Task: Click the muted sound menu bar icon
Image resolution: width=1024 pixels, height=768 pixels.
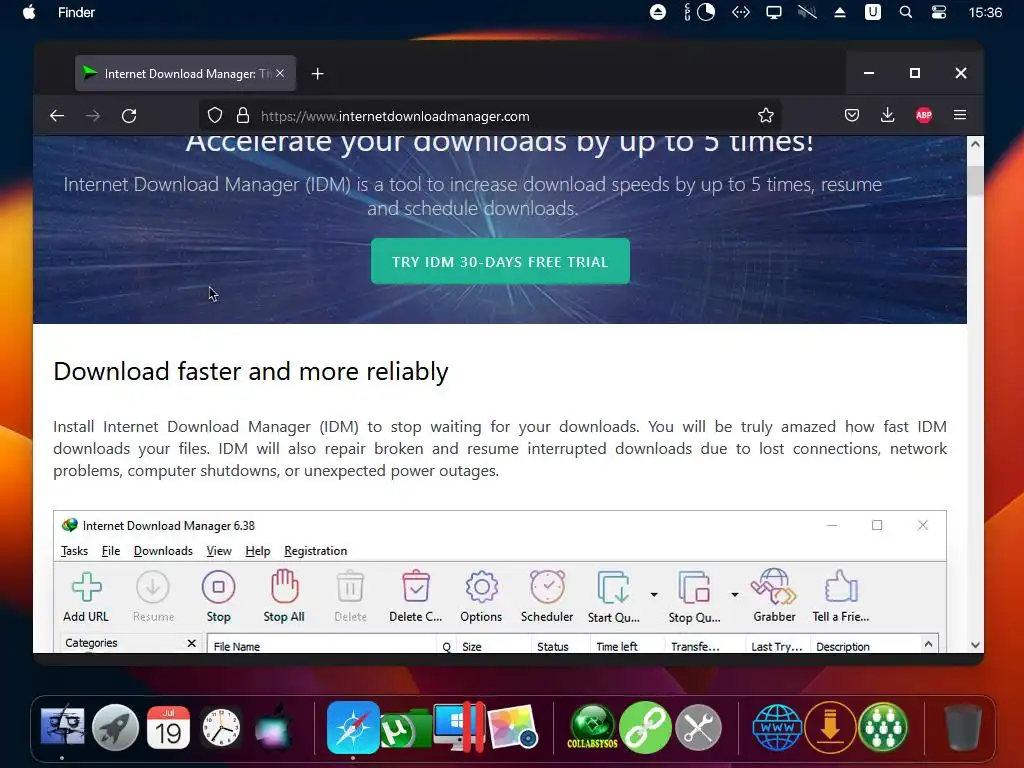Action: tap(807, 12)
